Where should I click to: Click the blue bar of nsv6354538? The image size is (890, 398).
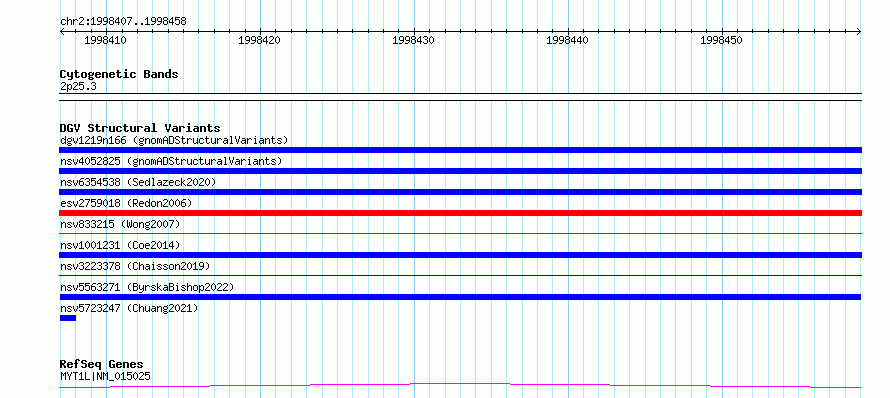(x=460, y=192)
